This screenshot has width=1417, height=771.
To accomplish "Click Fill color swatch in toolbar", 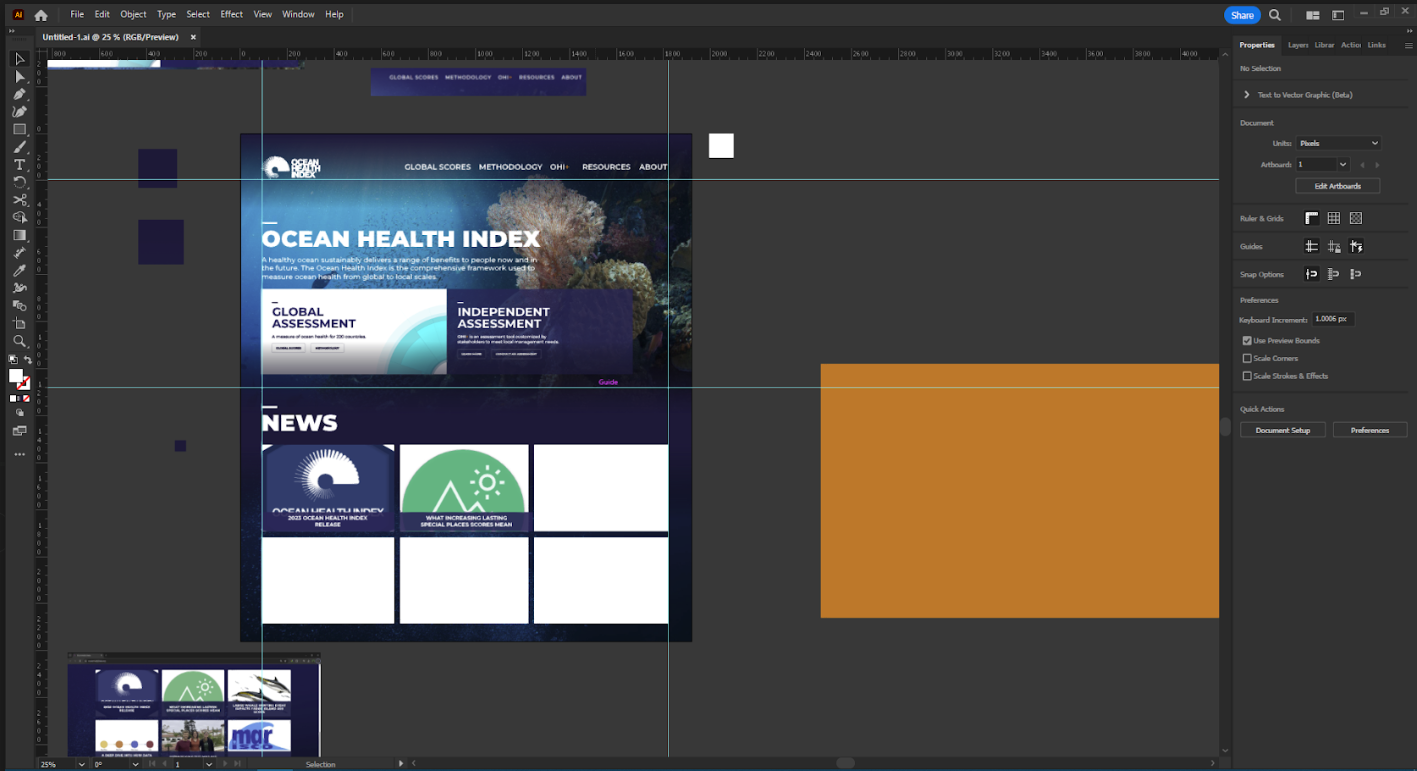I will pyautogui.click(x=16, y=376).
